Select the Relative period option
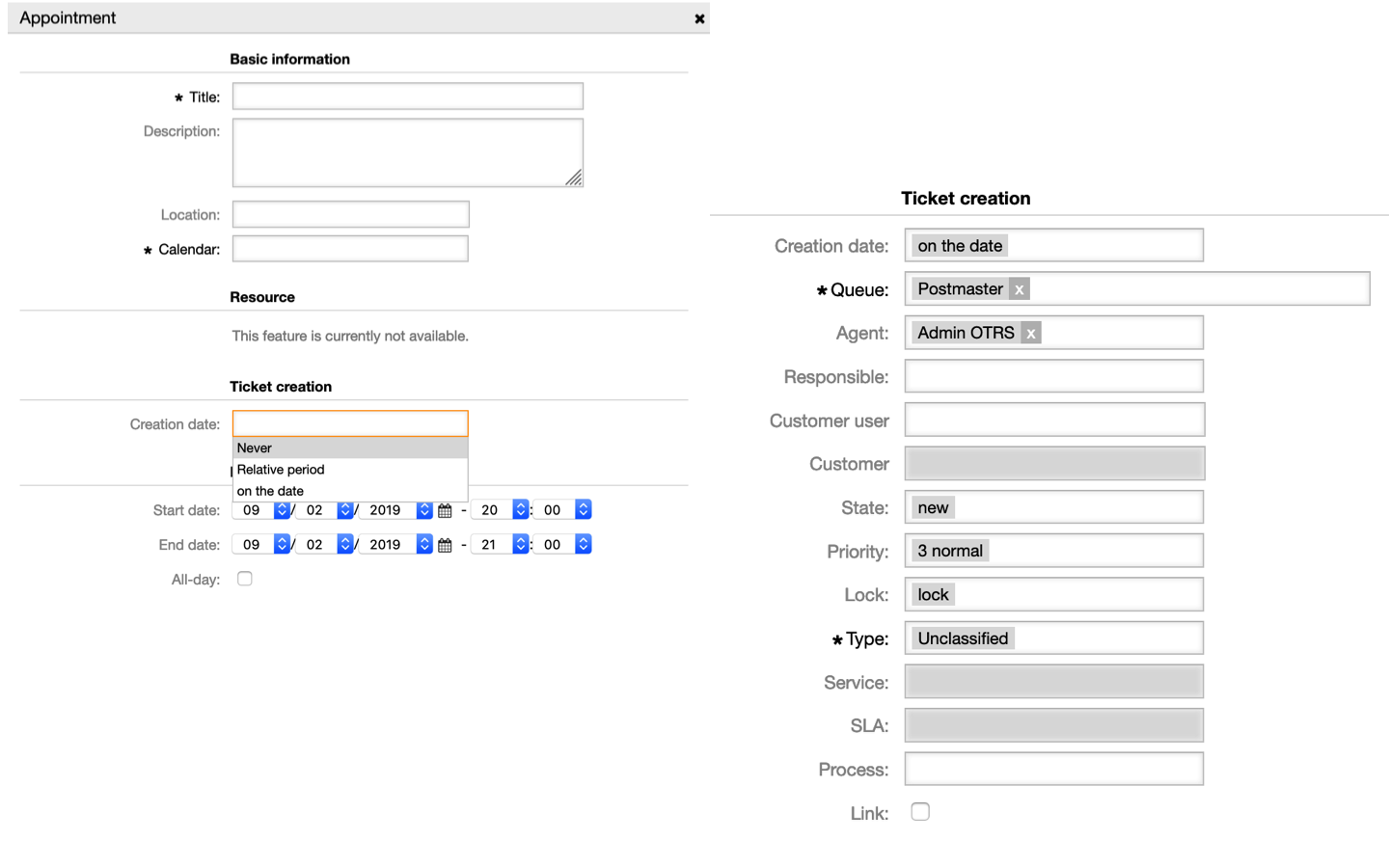 tap(349, 470)
